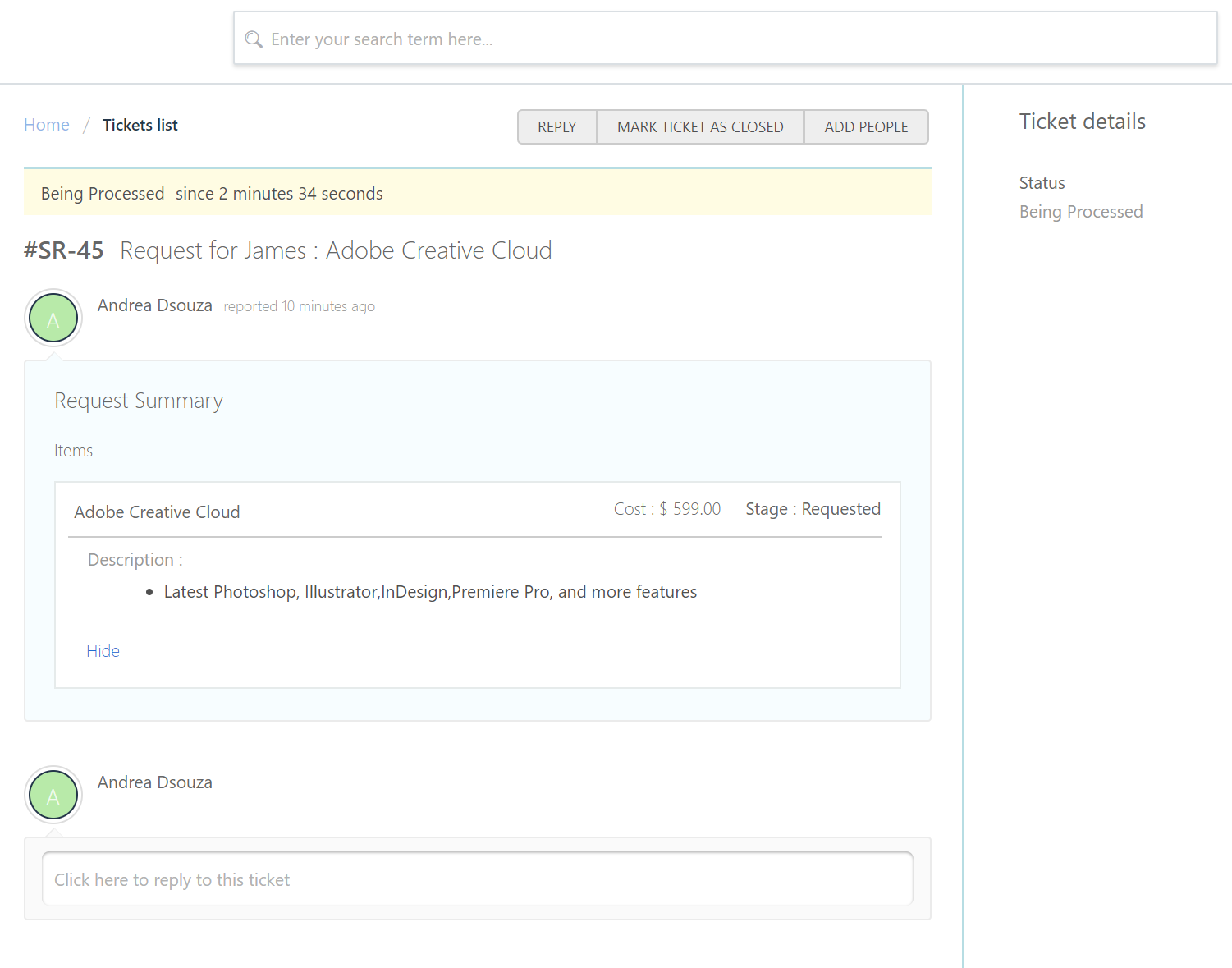Mark ticket as closed
This screenshot has height=968, width=1232.
click(x=700, y=126)
